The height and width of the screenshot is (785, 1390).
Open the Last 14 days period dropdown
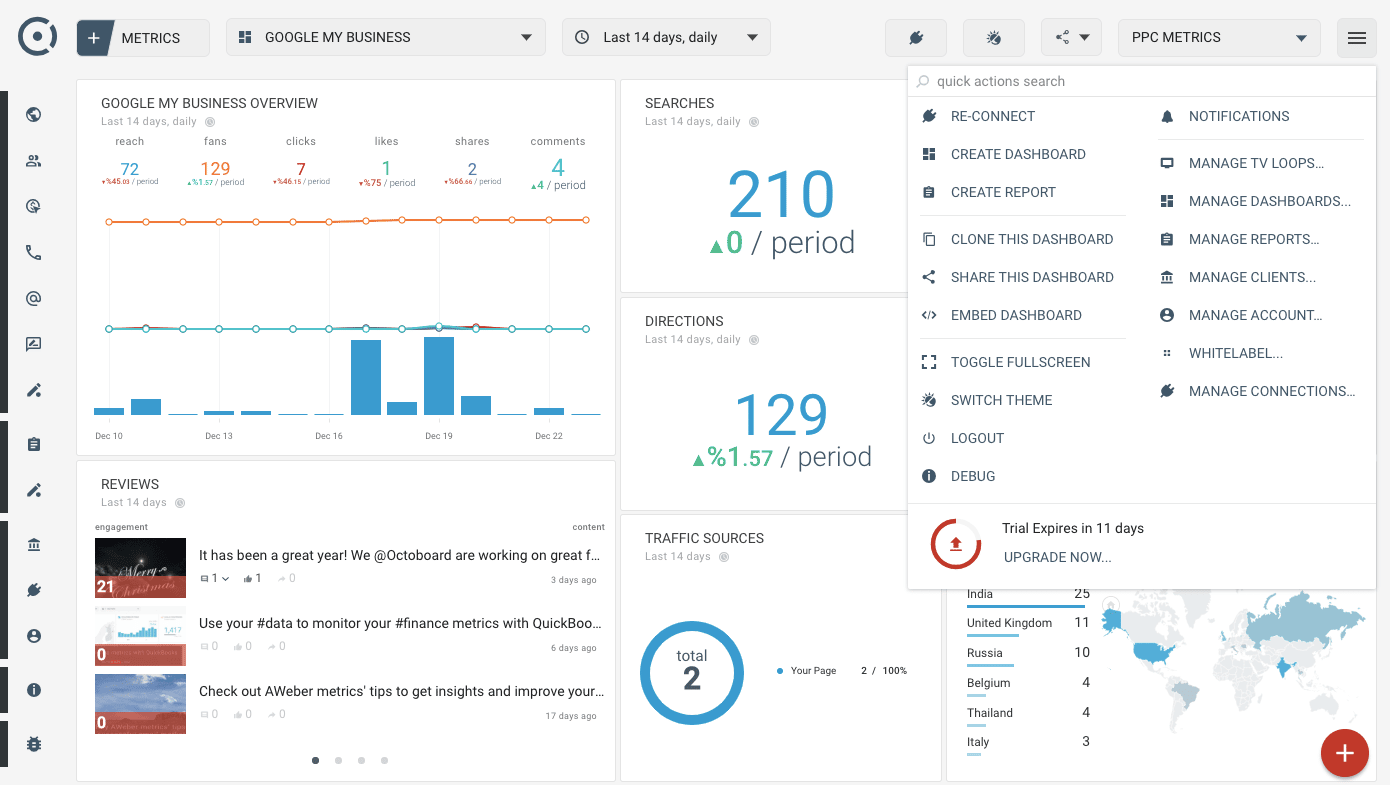click(665, 36)
